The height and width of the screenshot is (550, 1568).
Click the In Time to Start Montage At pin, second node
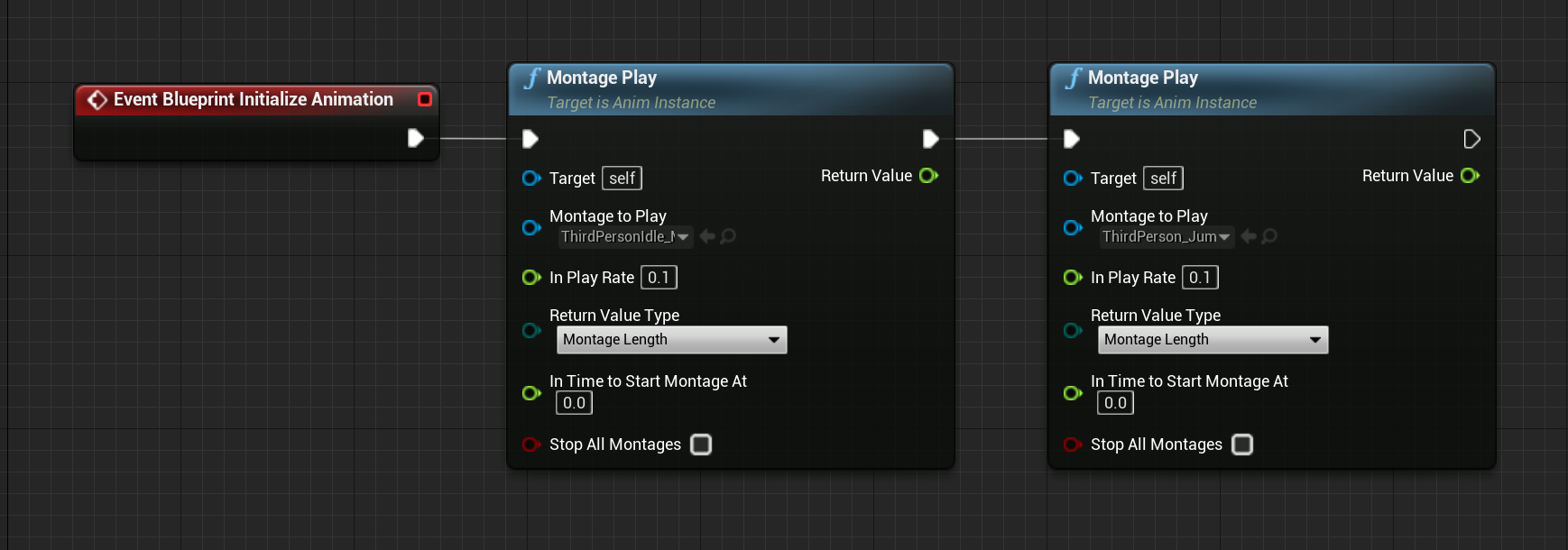tap(1073, 393)
